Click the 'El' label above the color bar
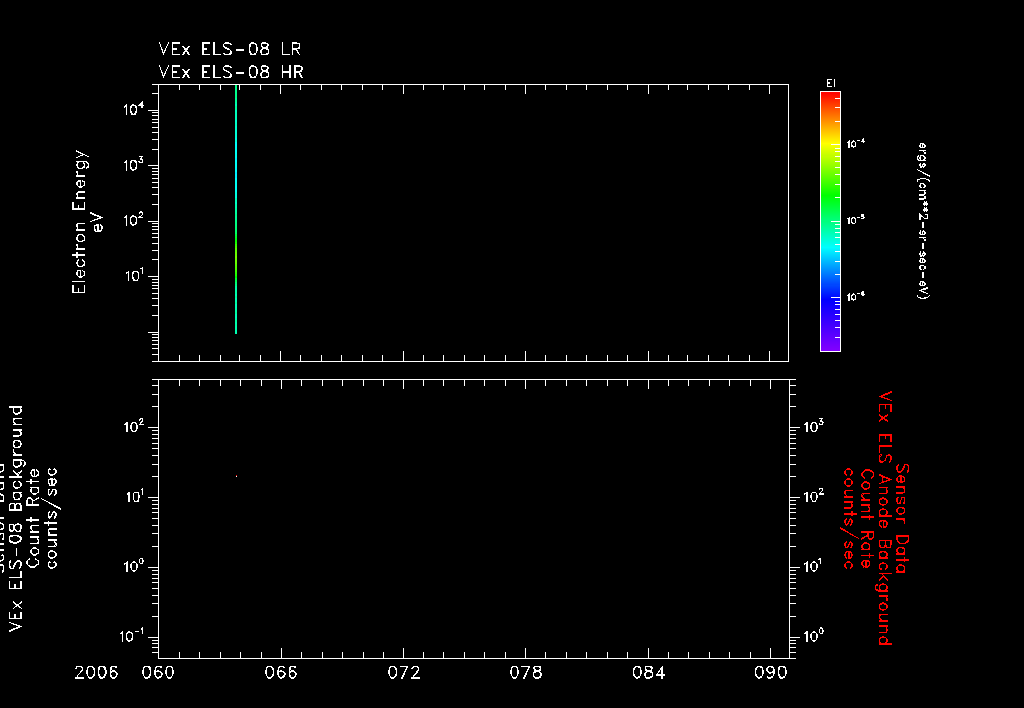The image size is (1024, 708). (x=831, y=84)
